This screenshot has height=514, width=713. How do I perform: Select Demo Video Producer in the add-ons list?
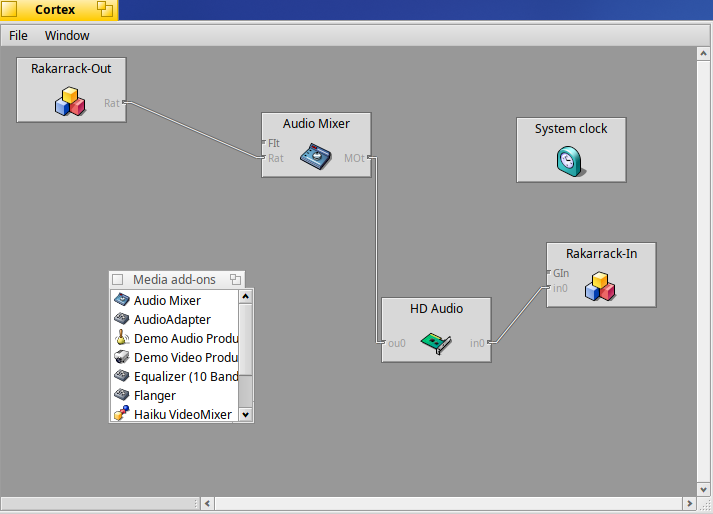(x=186, y=357)
